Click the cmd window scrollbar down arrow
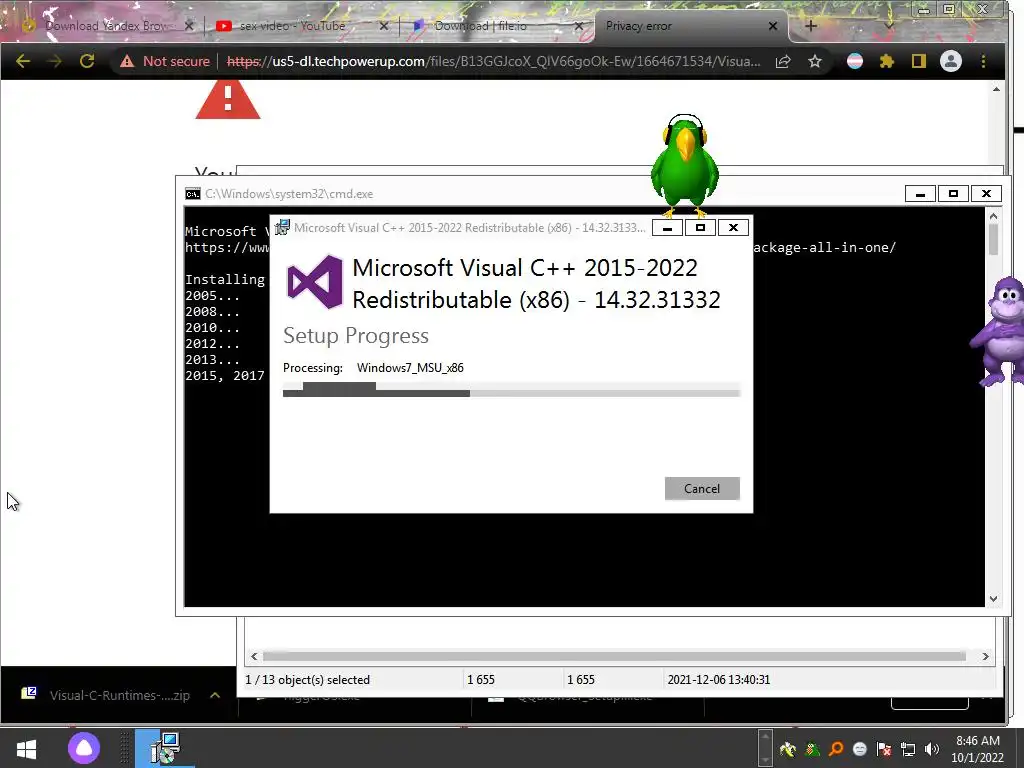 993,599
